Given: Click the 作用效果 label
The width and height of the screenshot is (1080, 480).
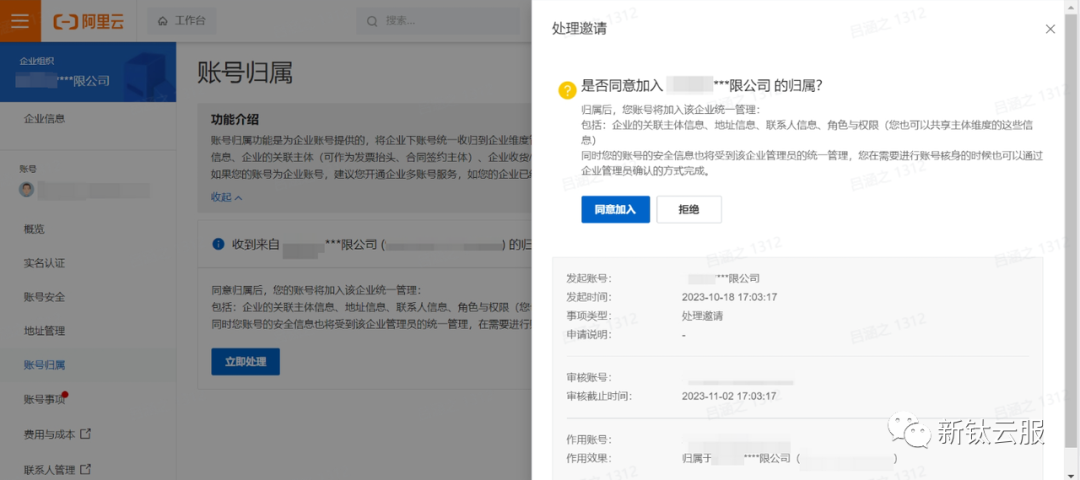Looking at the screenshot, I should pos(589,458).
